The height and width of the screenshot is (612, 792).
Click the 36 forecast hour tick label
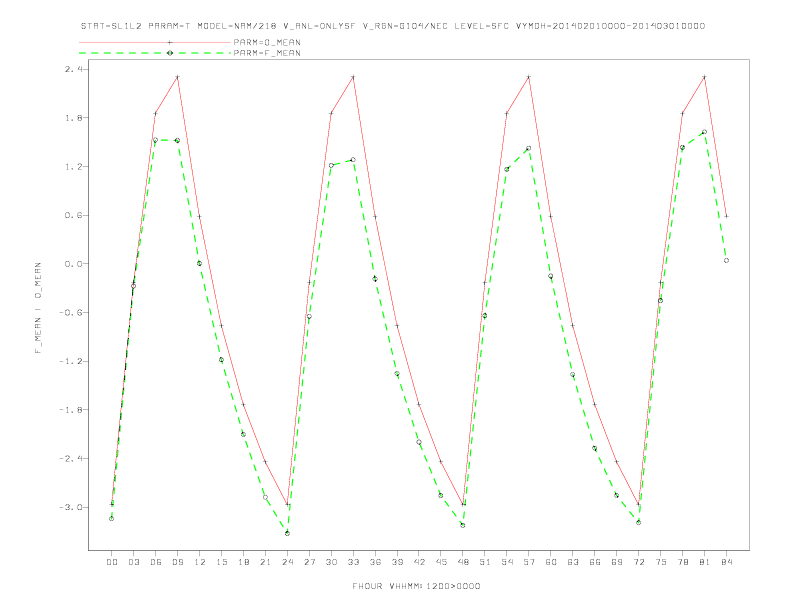pos(375,562)
